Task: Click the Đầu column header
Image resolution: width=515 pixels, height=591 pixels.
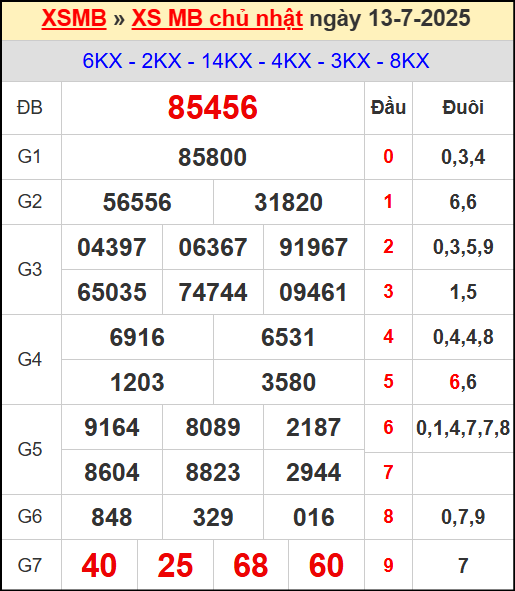Action: pos(388,108)
